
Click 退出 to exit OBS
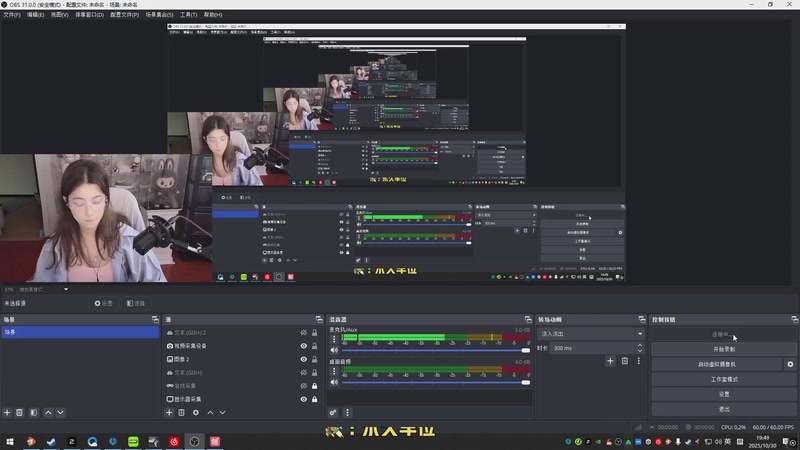point(723,409)
